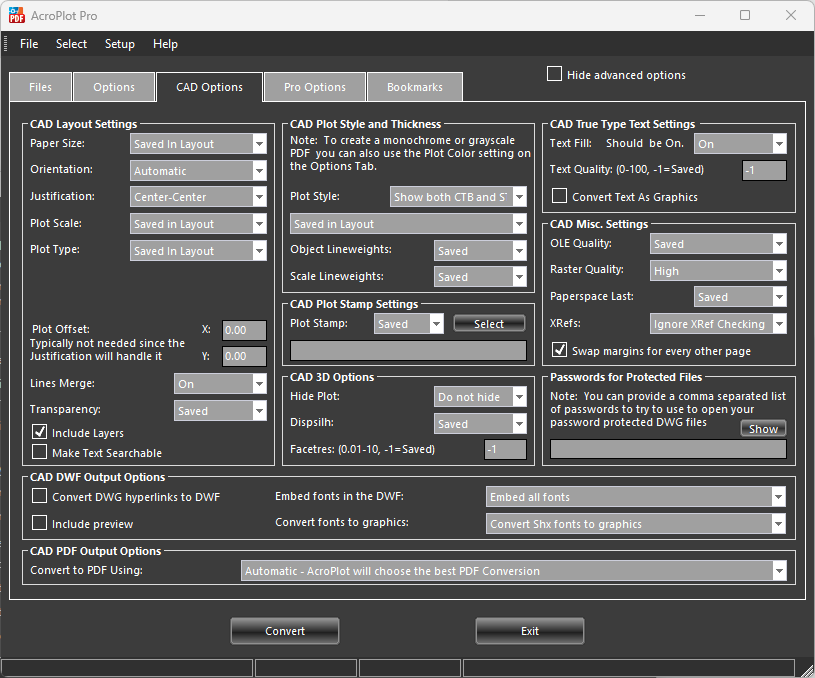The width and height of the screenshot is (815, 678).
Task: Maximize the AcroPlot Pro window
Action: coord(745,15)
